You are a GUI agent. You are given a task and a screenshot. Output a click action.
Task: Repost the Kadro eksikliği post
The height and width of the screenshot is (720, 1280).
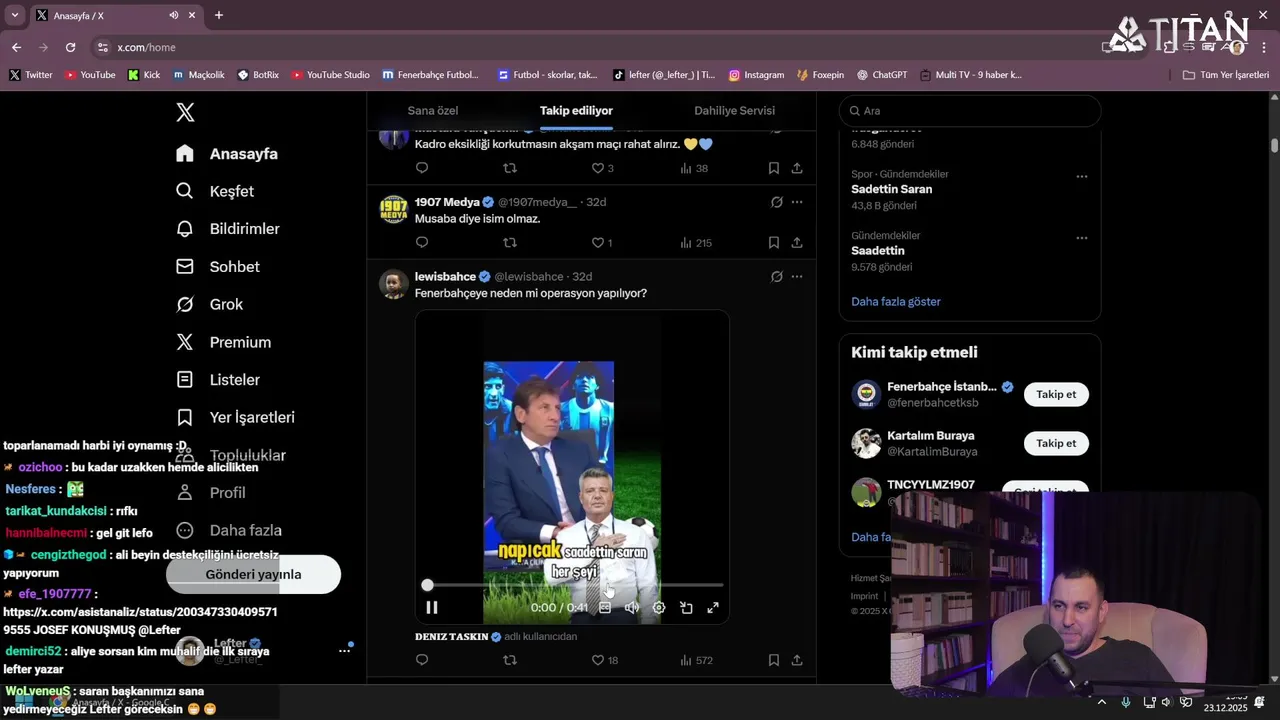pyautogui.click(x=510, y=168)
